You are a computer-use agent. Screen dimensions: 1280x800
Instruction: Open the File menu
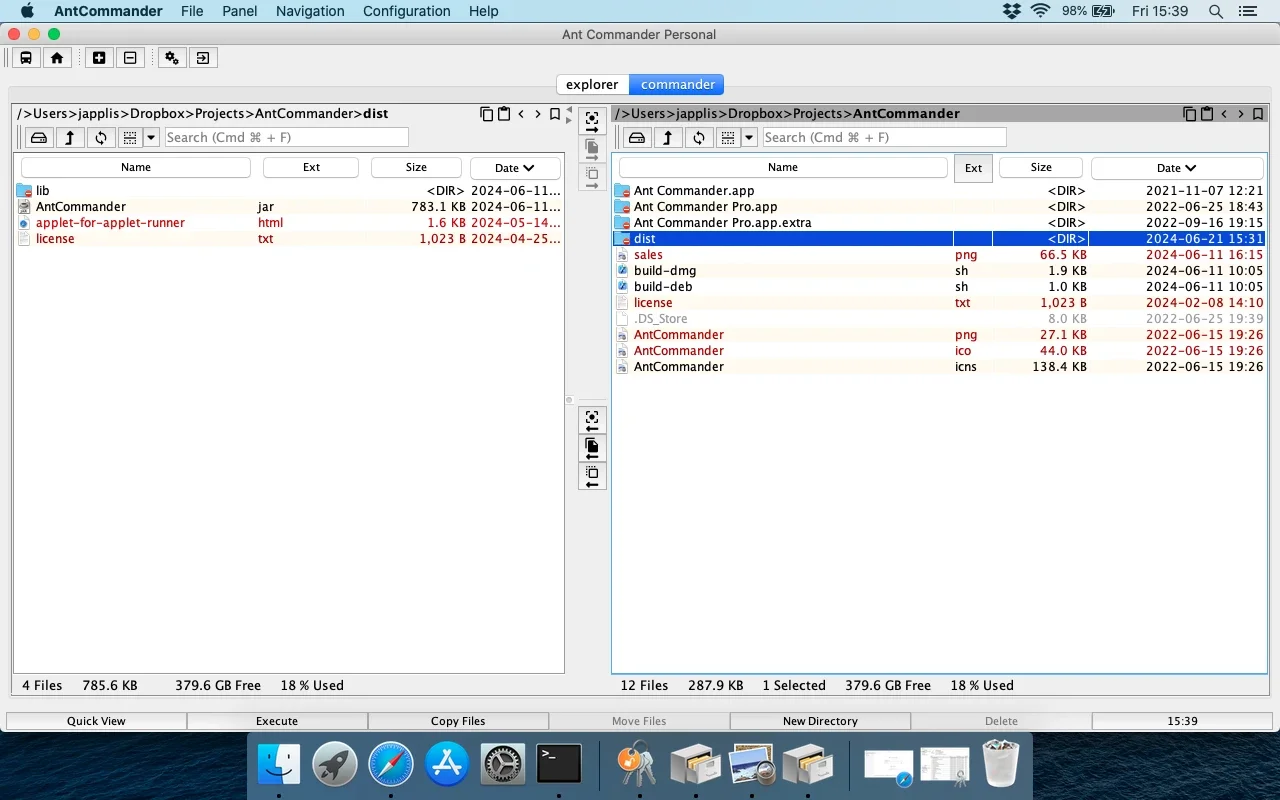click(x=192, y=11)
